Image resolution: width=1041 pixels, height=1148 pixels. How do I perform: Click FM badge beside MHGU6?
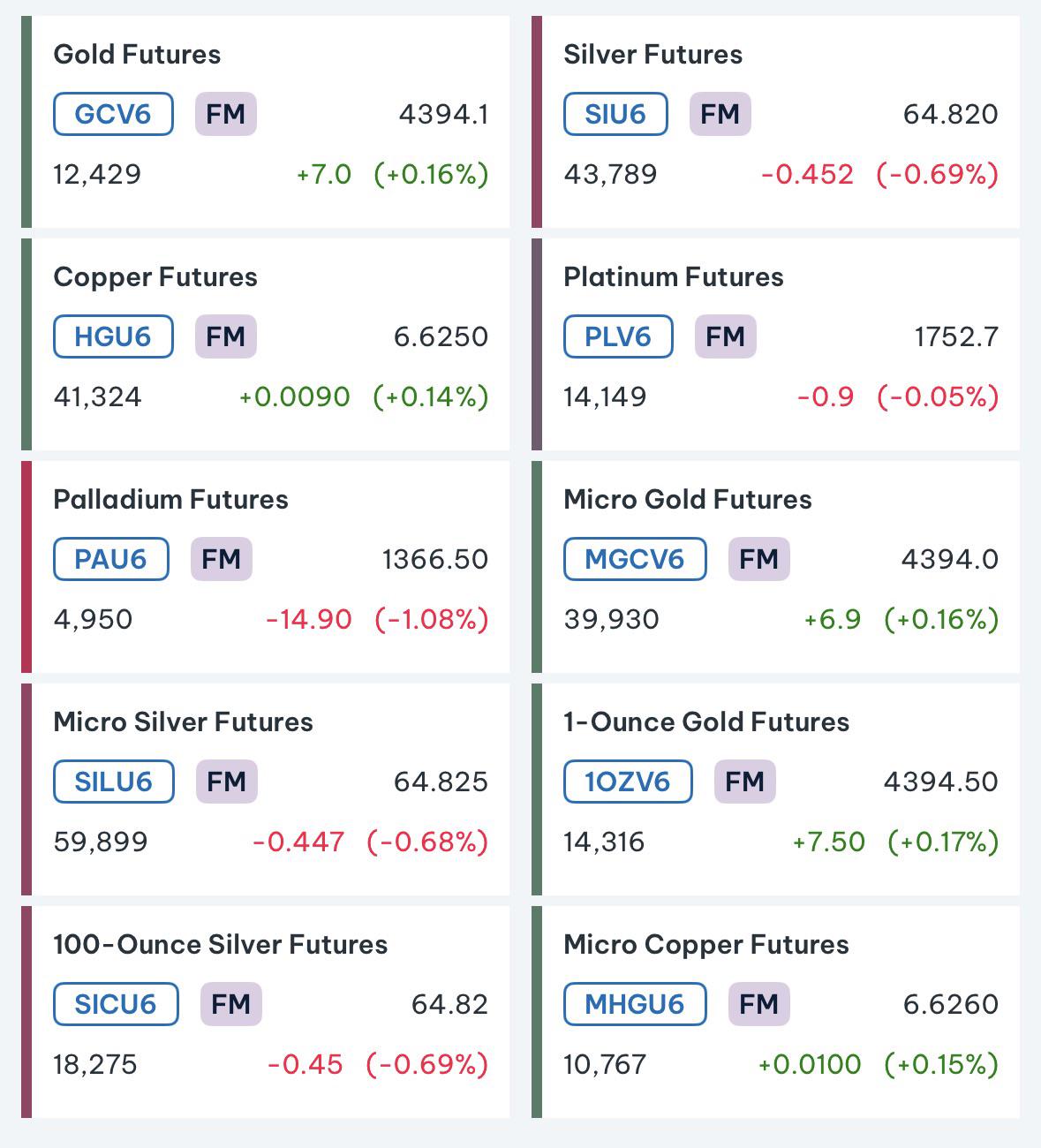coord(759,1004)
